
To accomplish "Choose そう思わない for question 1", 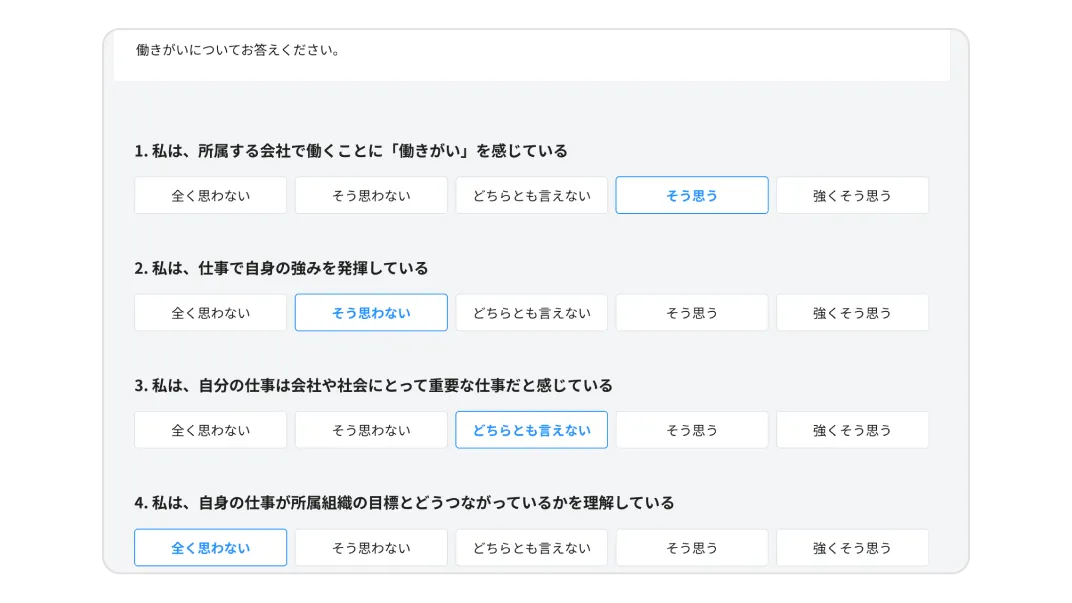I will tap(370, 195).
